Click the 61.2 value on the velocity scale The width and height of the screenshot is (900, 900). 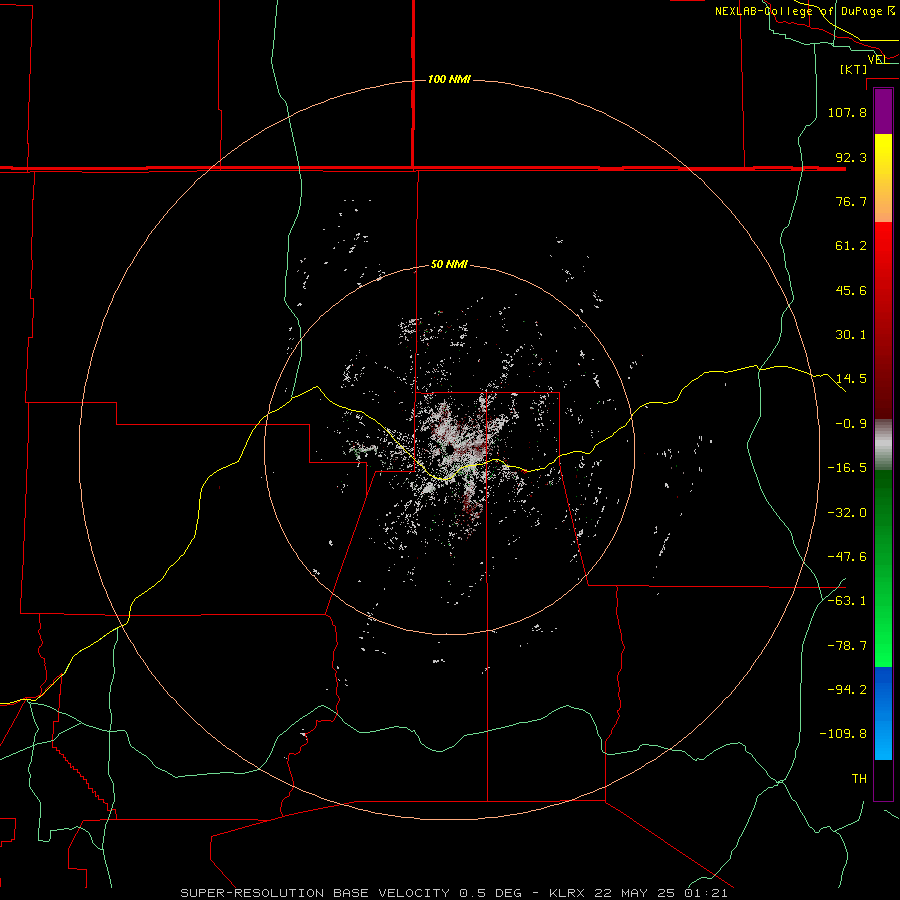pos(851,246)
